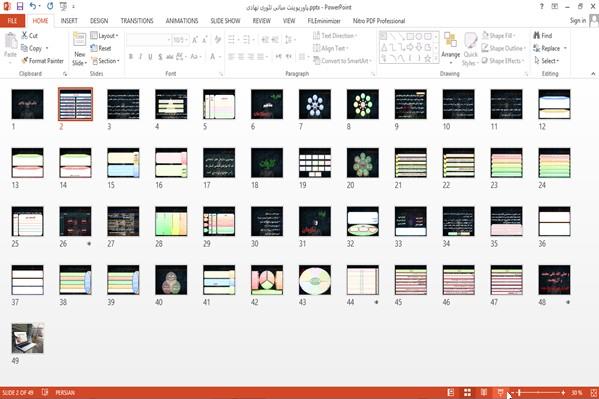Undo the last action
This screenshot has width=599, height=399.
[x=33, y=6]
